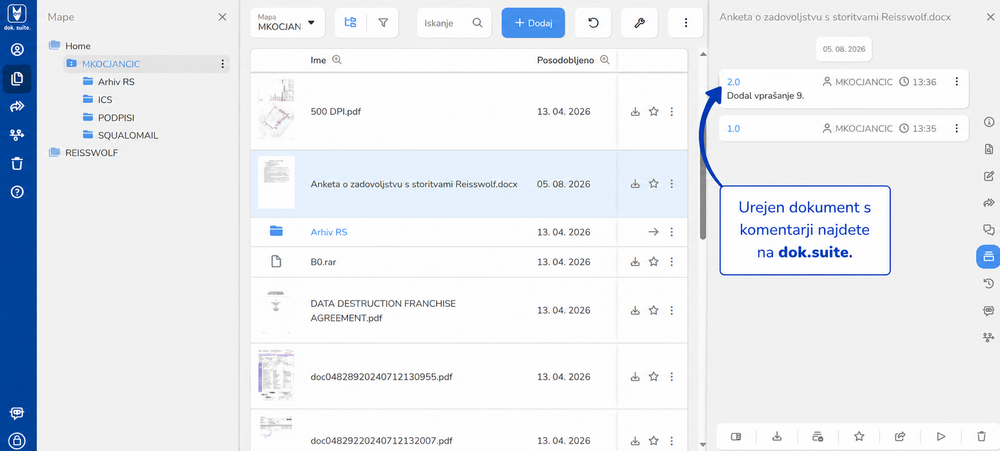Open the Mapa MKOCJAN dropdown
Image resolution: width=1000 pixels, height=451 pixels.
point(288,22)
